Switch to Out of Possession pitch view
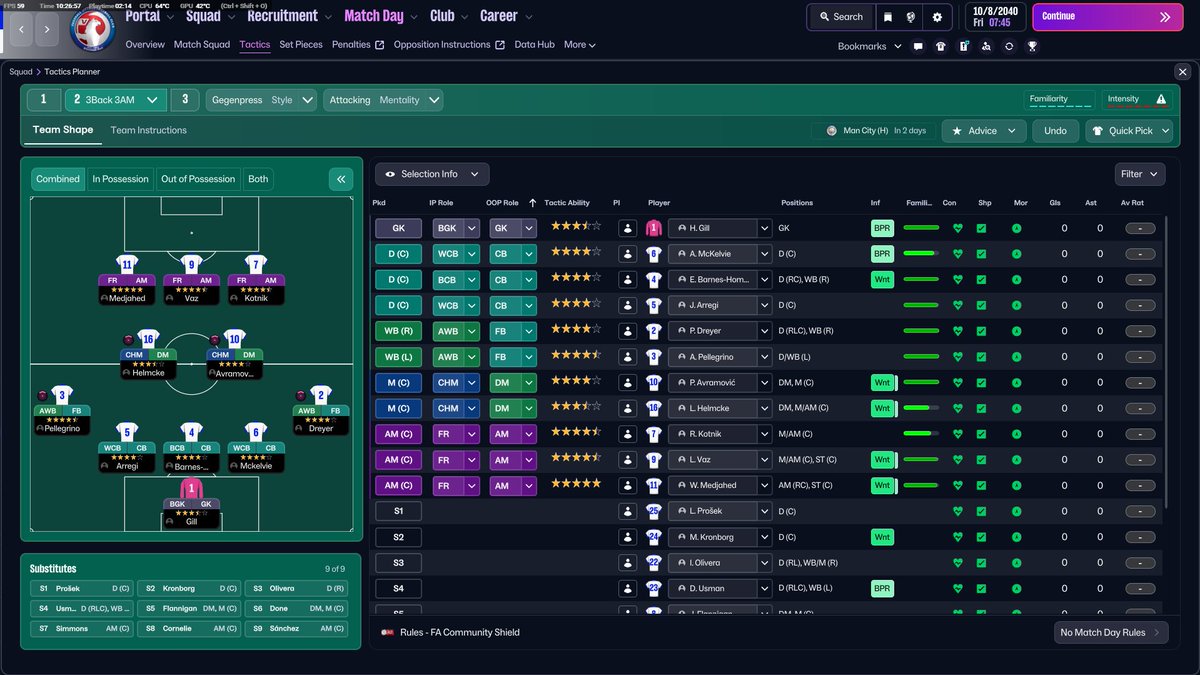The image size is (1200, 675). (198, 179)
